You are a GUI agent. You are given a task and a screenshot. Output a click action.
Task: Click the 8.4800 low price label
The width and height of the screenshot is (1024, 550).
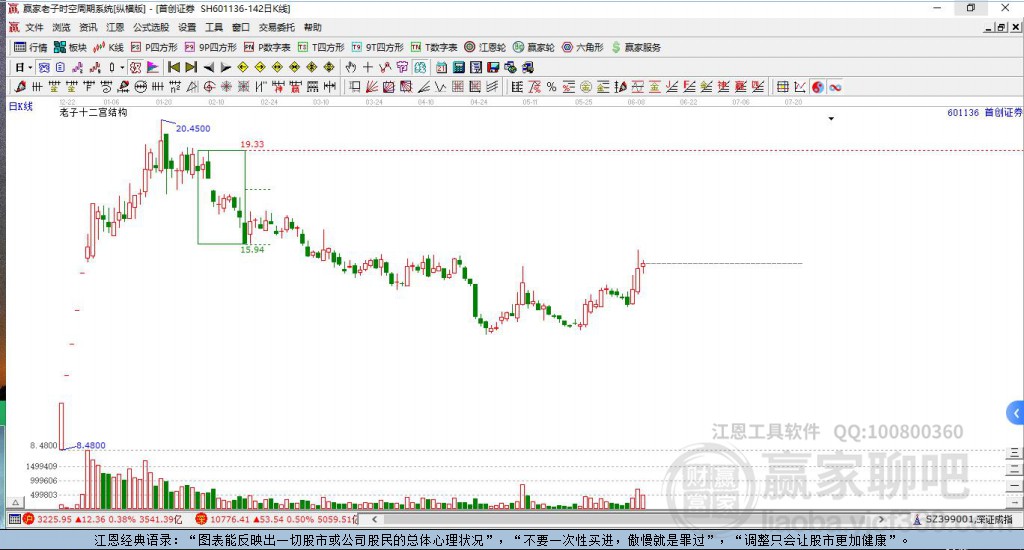coord(91,445)
